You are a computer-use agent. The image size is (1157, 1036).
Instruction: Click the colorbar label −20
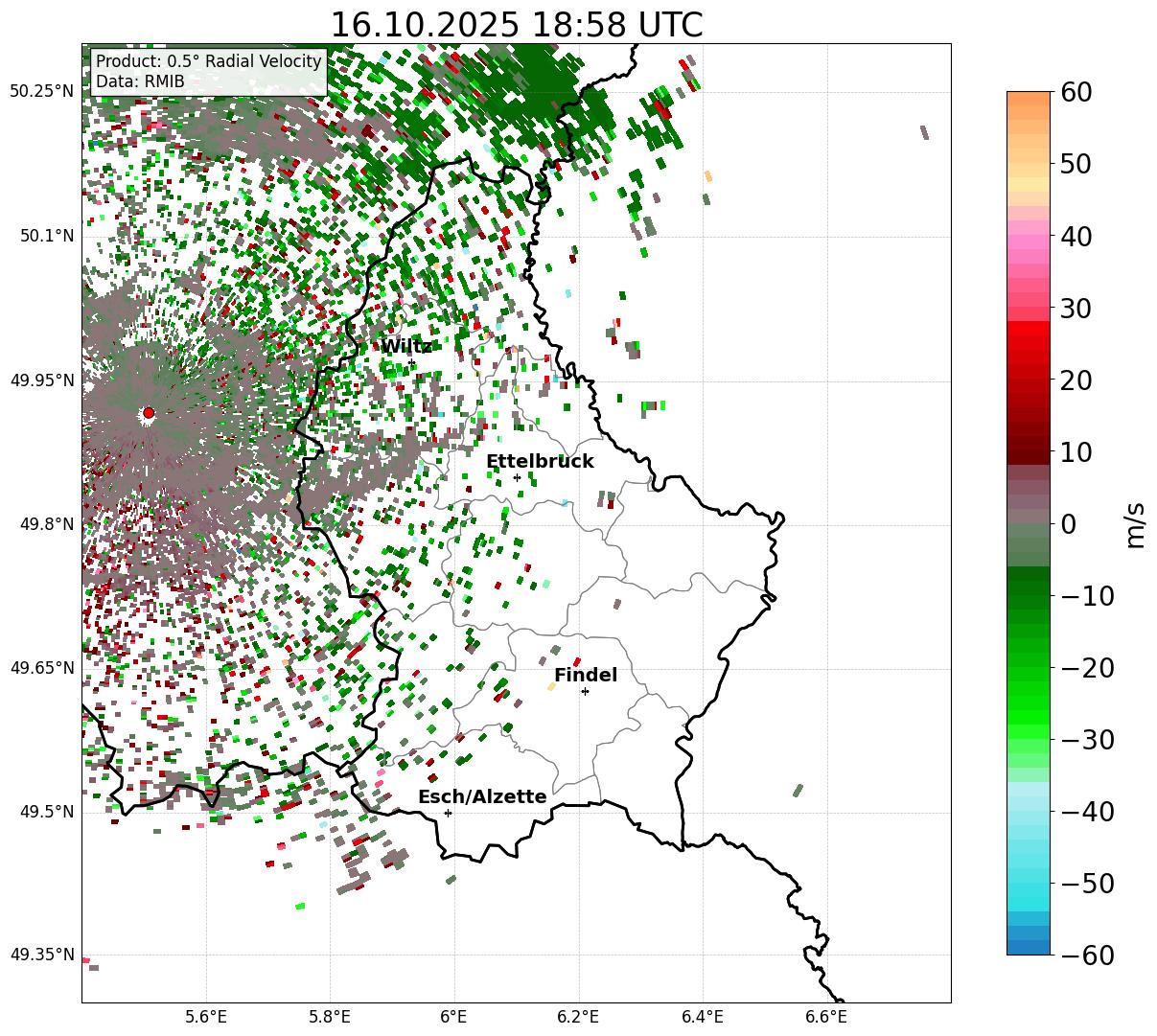click(x=1087, y=668)
